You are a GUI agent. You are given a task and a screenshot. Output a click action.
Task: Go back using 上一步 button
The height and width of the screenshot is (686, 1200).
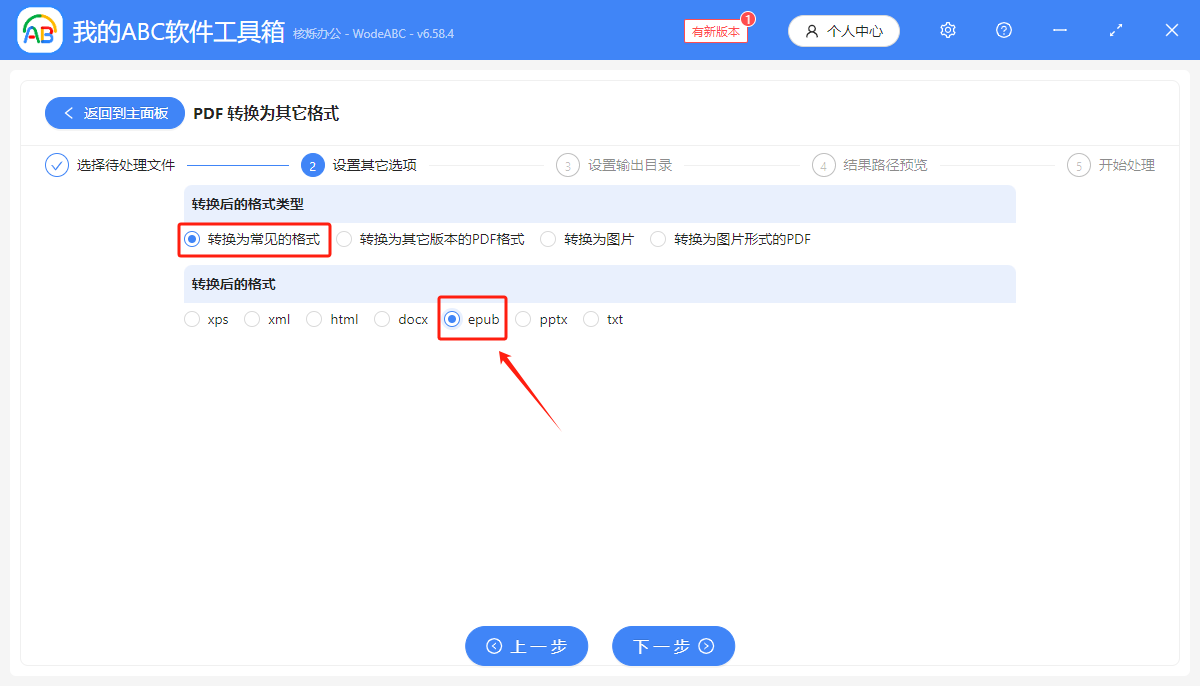pos(526,646)
